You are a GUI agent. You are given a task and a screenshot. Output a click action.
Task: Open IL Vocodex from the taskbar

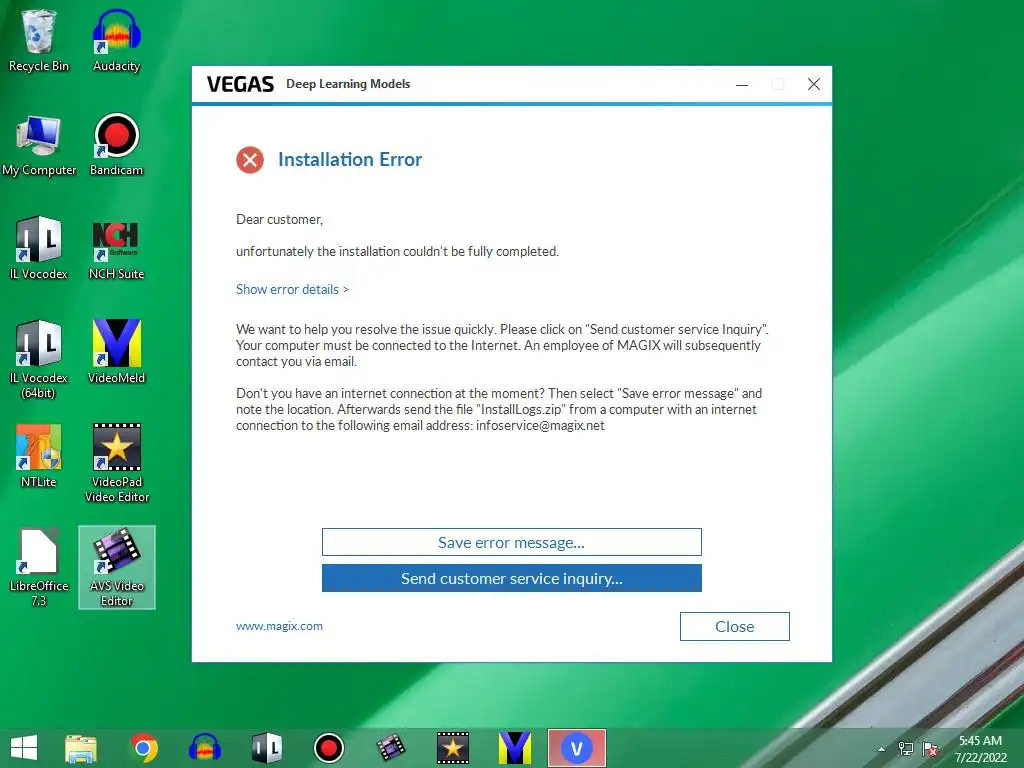pos(266,748)
